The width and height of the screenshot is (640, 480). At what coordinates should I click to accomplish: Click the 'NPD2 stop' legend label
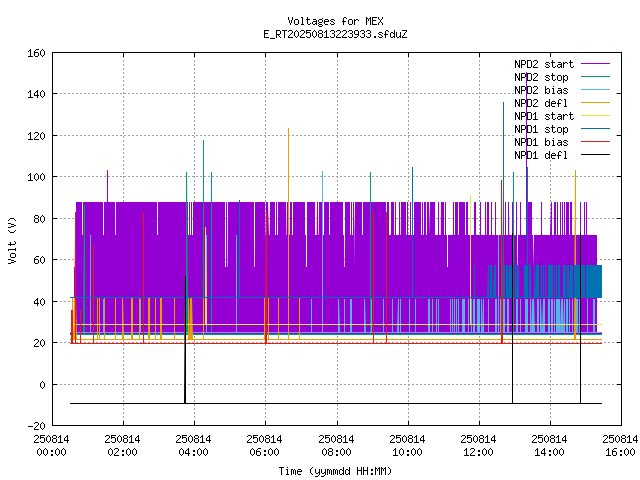tap(541, 77)
